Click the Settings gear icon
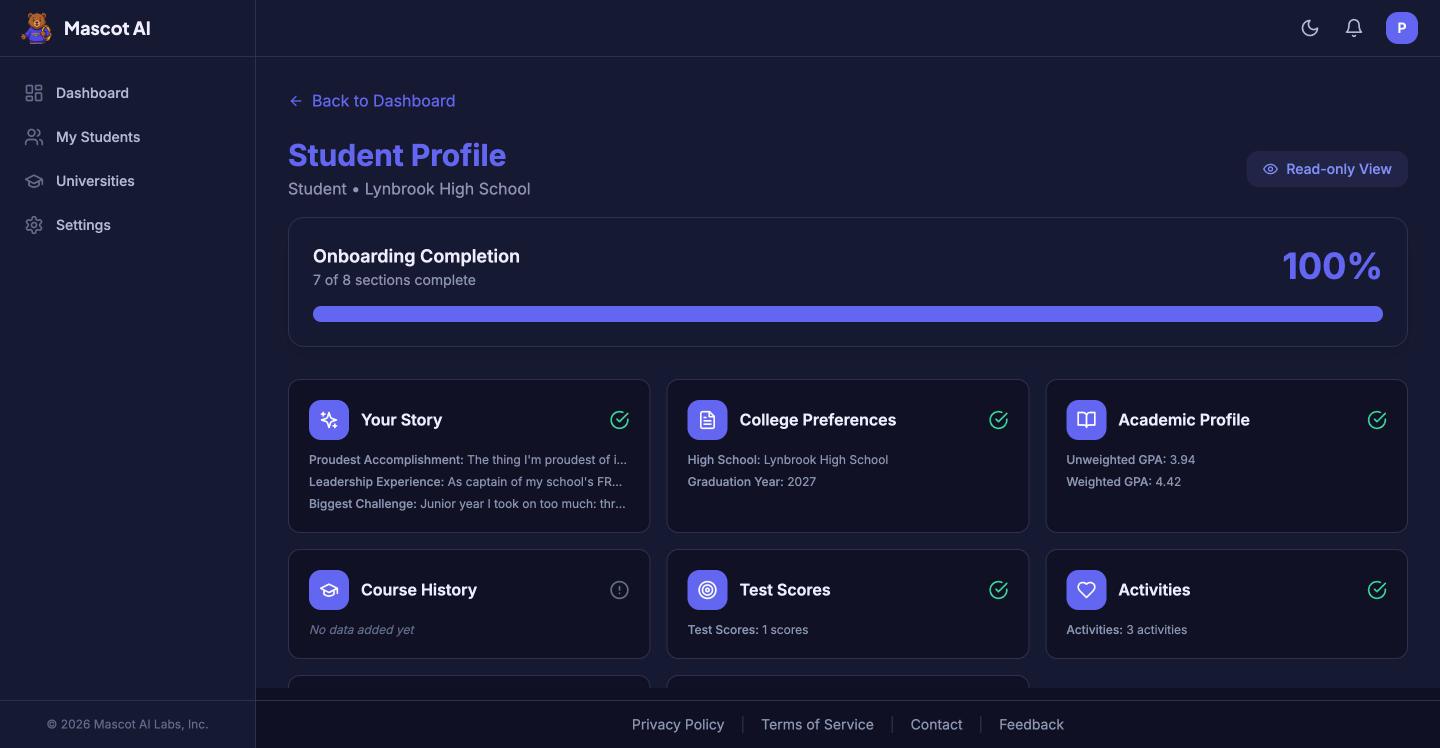The height and width of the screenshot is (748, 1440). pyautogui.click(x=34, y=225)
